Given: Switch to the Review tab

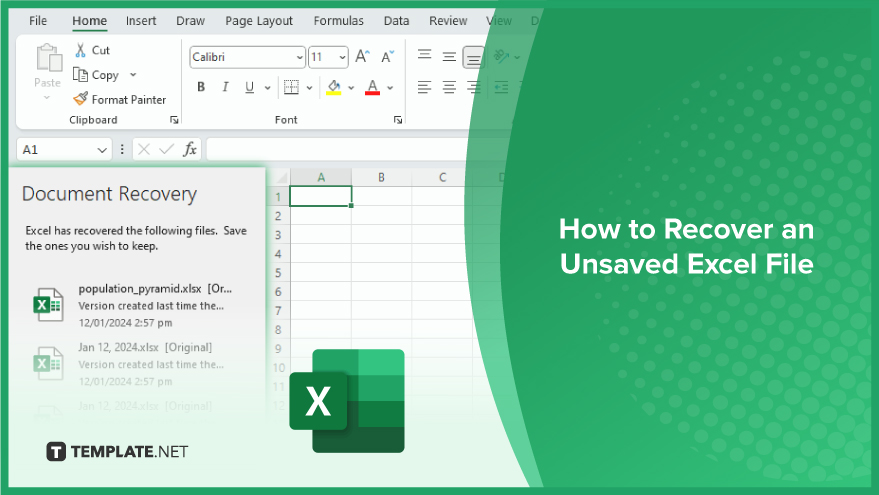Looking at the screenshot, I should tap(448, 21).
